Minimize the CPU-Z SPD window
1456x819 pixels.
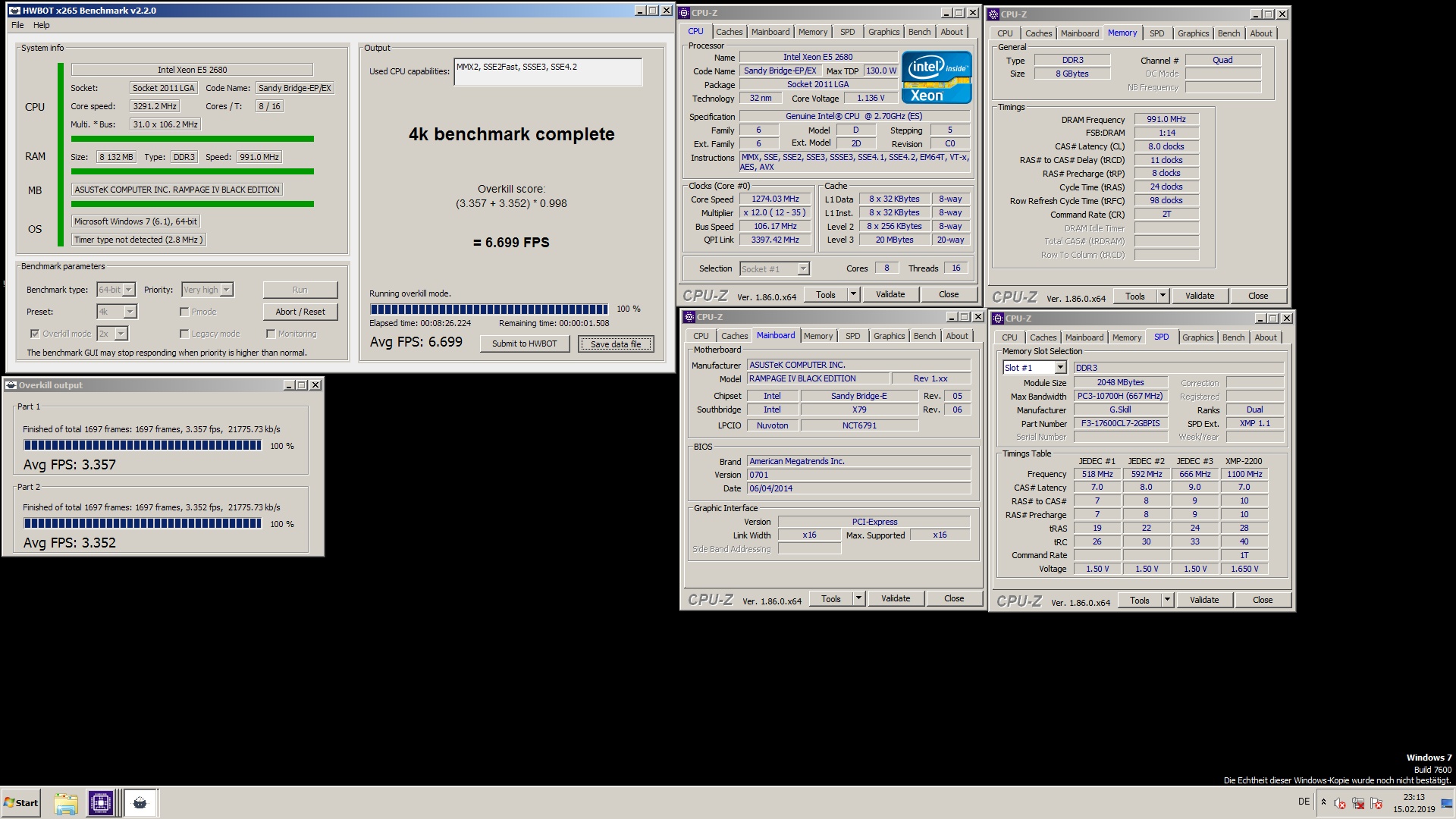1260,318
